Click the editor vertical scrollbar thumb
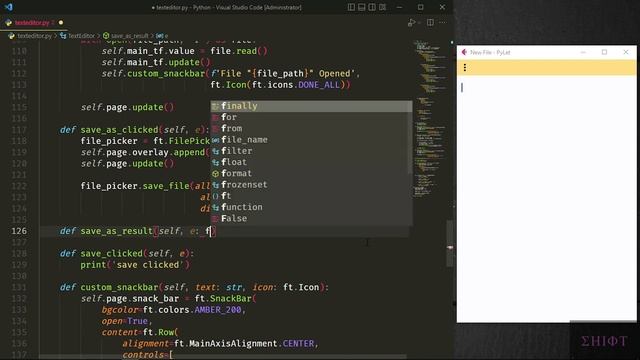Screen dimensions: 640x360 click(x=450, y=243)
